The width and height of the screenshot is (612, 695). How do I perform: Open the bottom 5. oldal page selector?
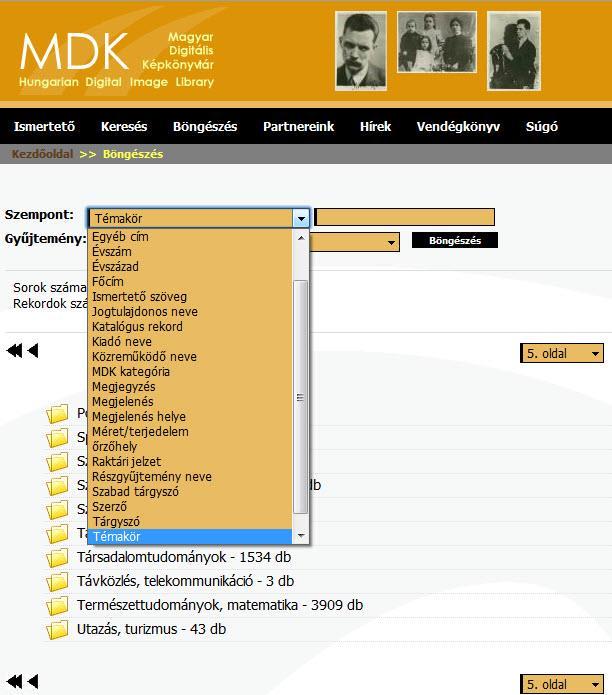pyautogui.click(x=562, y=684)
